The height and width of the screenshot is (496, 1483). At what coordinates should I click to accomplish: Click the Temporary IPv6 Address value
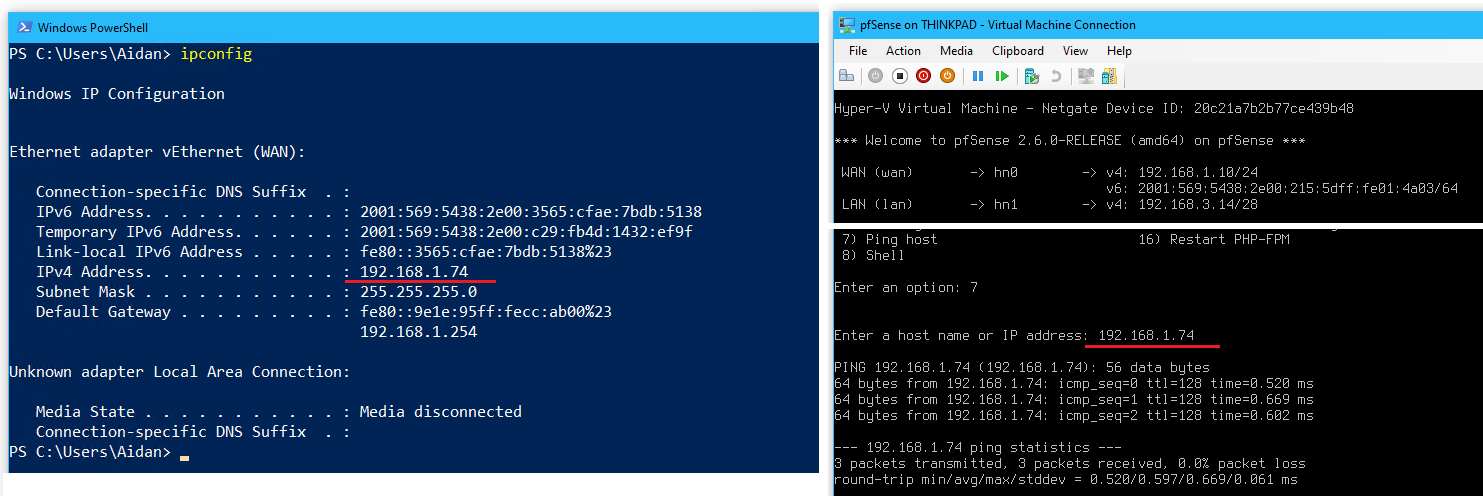(526, 232)
